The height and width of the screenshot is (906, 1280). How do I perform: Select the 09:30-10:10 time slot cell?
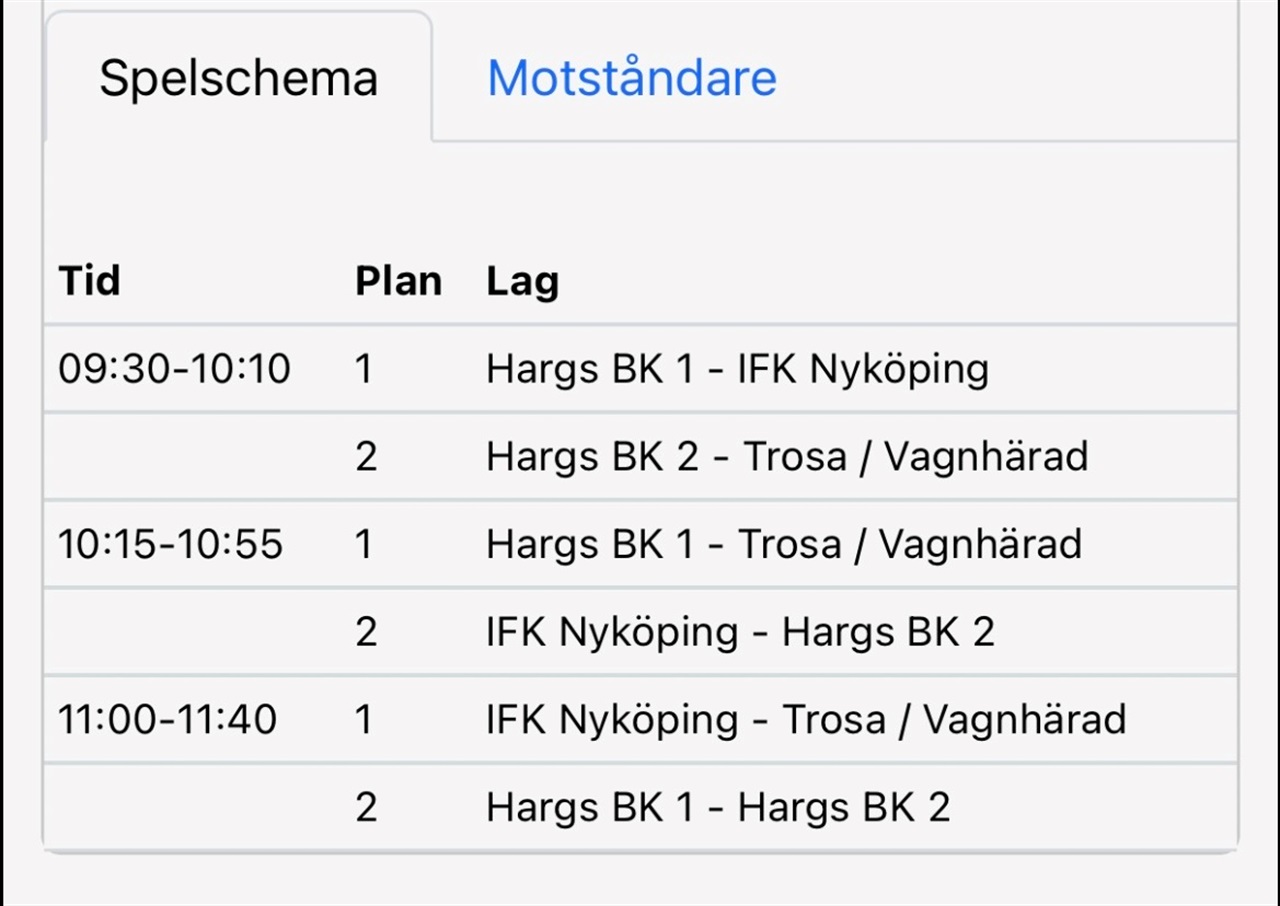tap(174, 369)
